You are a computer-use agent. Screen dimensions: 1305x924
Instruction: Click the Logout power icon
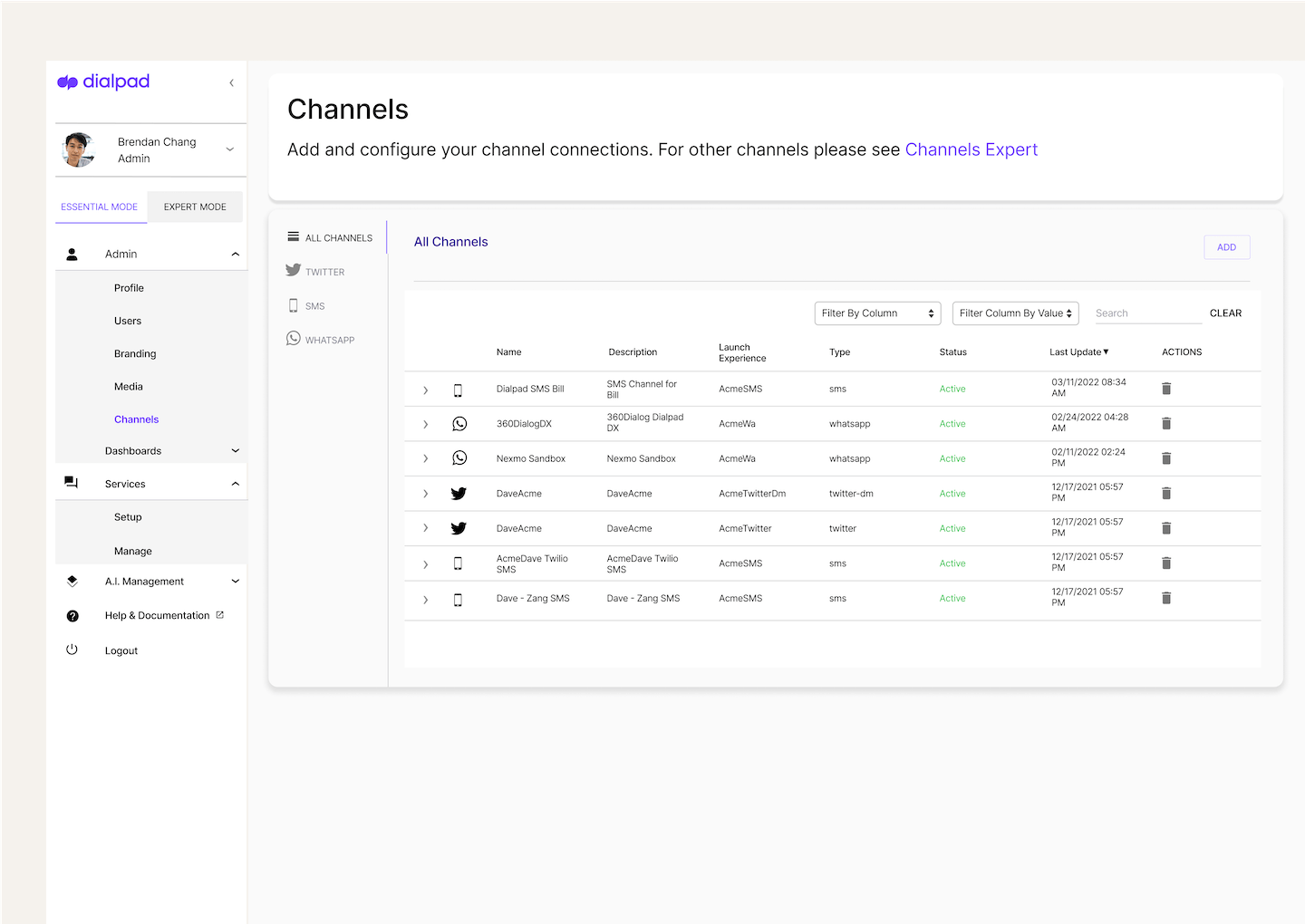click(72, 650)
